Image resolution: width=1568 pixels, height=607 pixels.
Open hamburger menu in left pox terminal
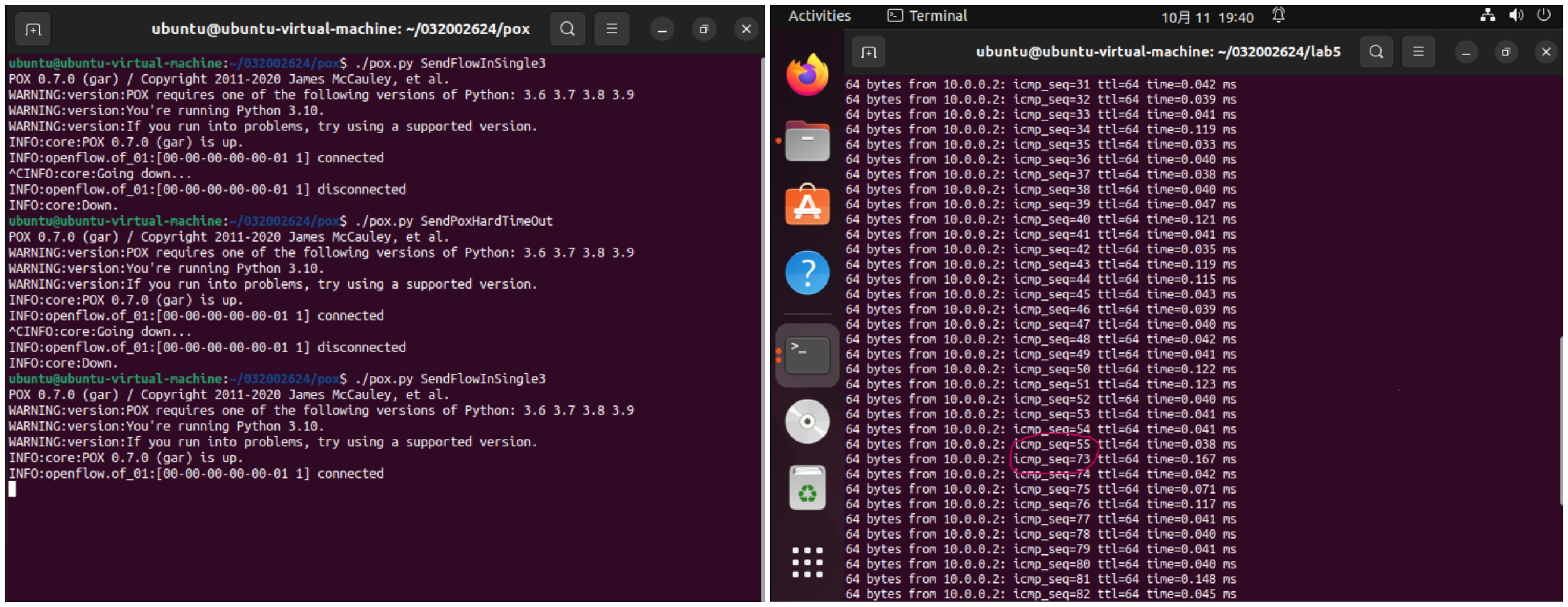[x=611, y=29]
